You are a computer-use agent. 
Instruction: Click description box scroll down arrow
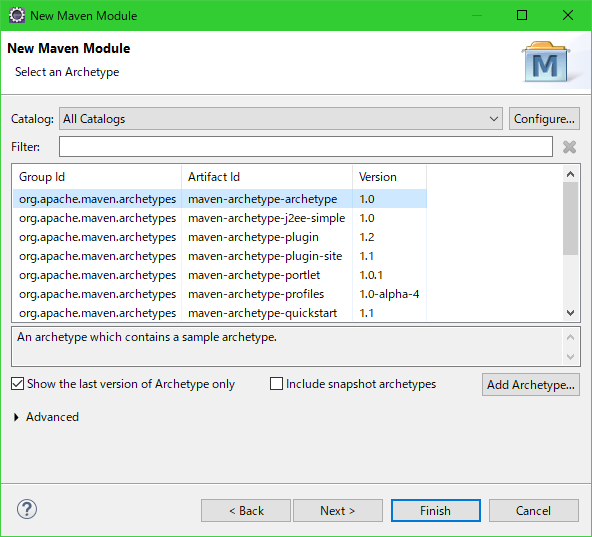[x=570, y=356]
